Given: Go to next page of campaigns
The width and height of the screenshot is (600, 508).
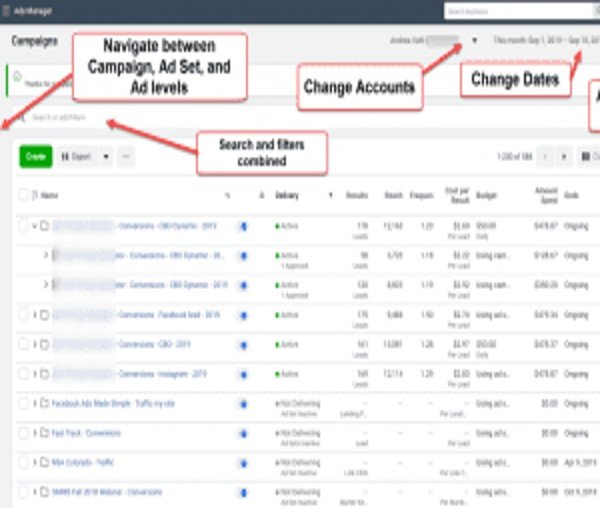Looking at the screenshot, I should [x=564, y=156].
